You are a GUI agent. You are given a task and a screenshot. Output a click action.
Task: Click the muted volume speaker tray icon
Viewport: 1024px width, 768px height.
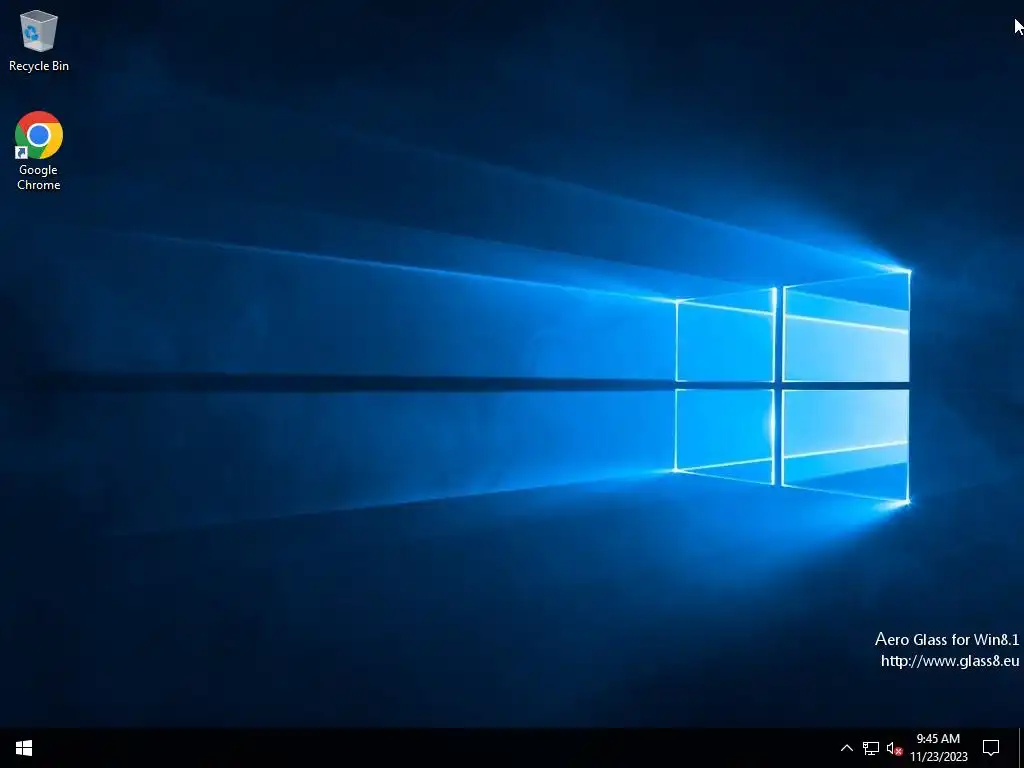pos(894,748)
